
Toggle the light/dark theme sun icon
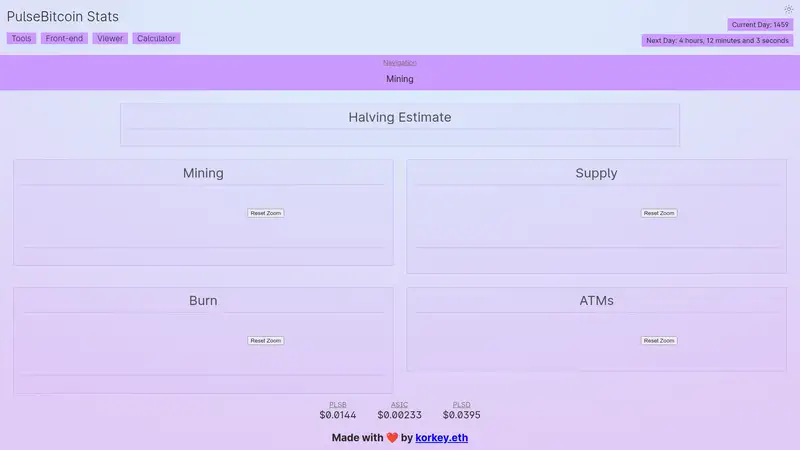point(788,9)
